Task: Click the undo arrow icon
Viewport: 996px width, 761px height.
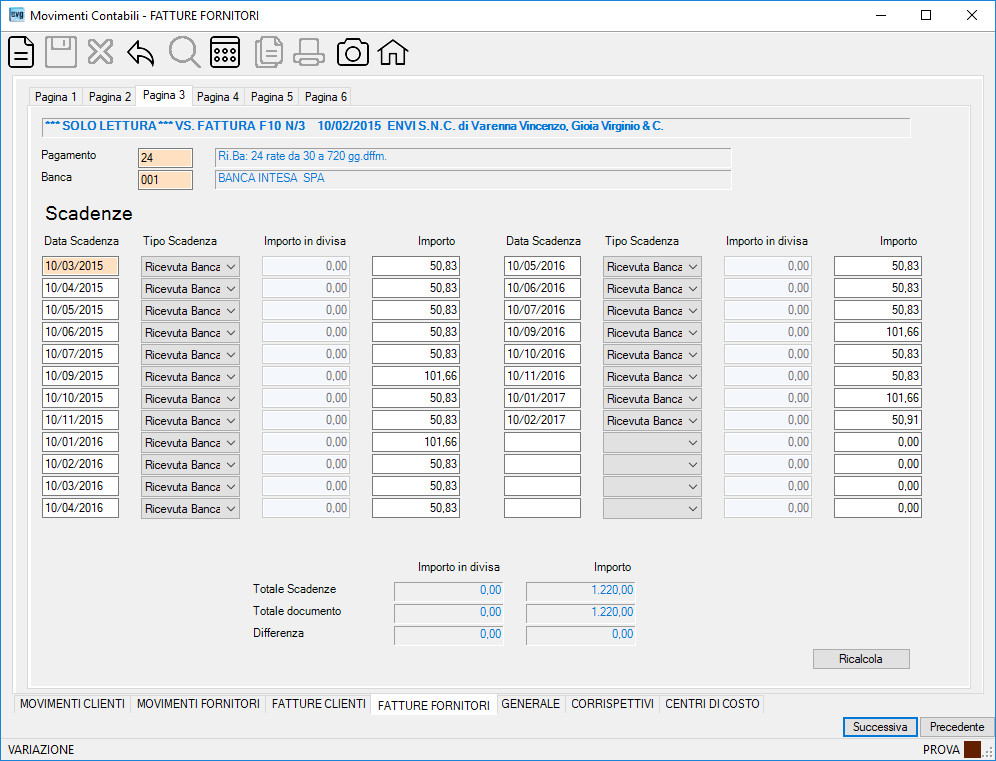Action: 140,53
